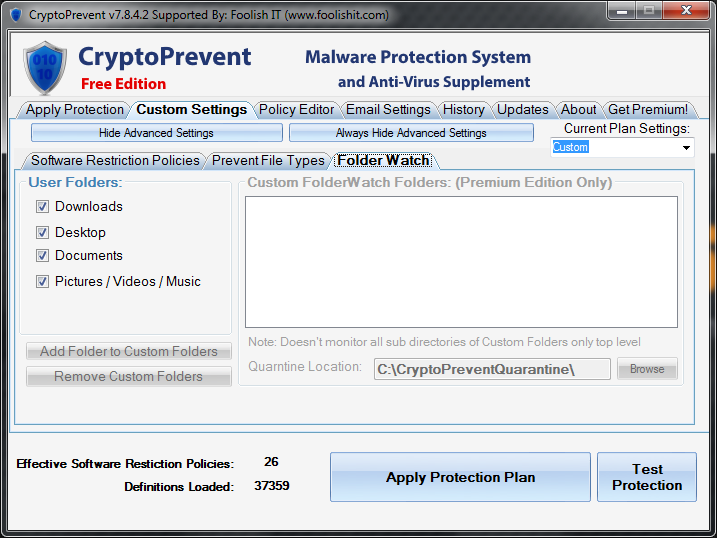The image size is (717, 538).
Task: Click Hide Advanced Settings button
Action: pos(156,133)
